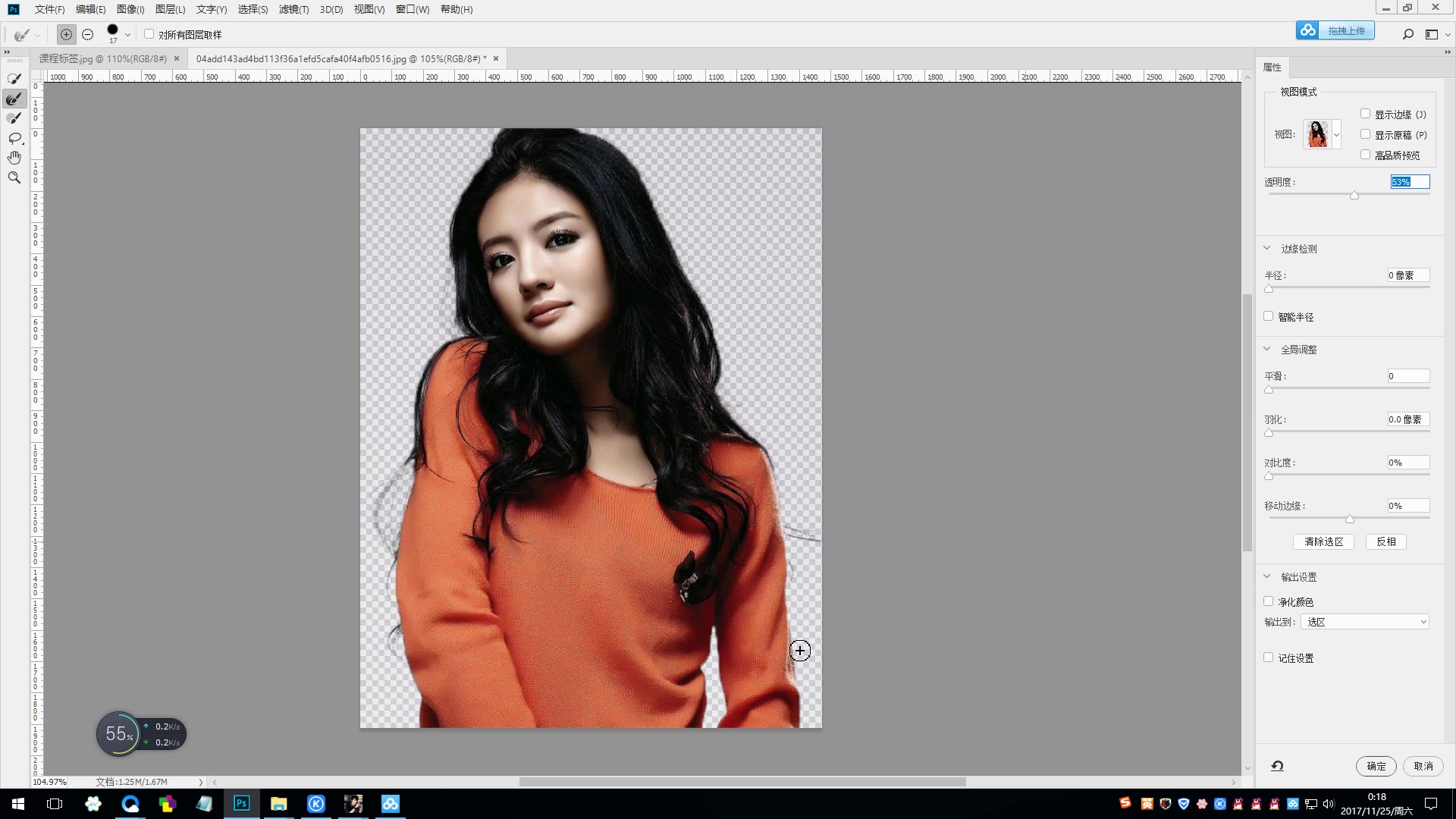This screenshot has height=819, width=1456.
Task: Open the brush size picker dropdown
Action: pyautogui.click(x=127, y=35)
